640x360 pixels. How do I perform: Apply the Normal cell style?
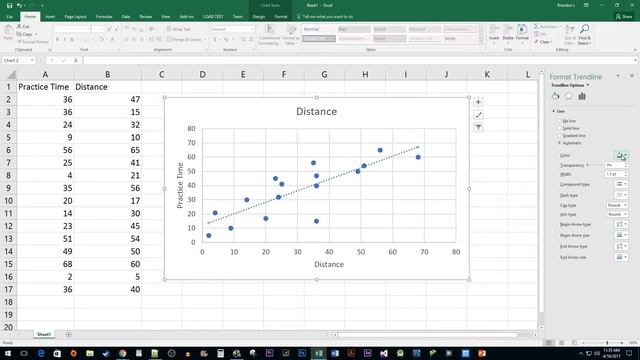point(319,29)
